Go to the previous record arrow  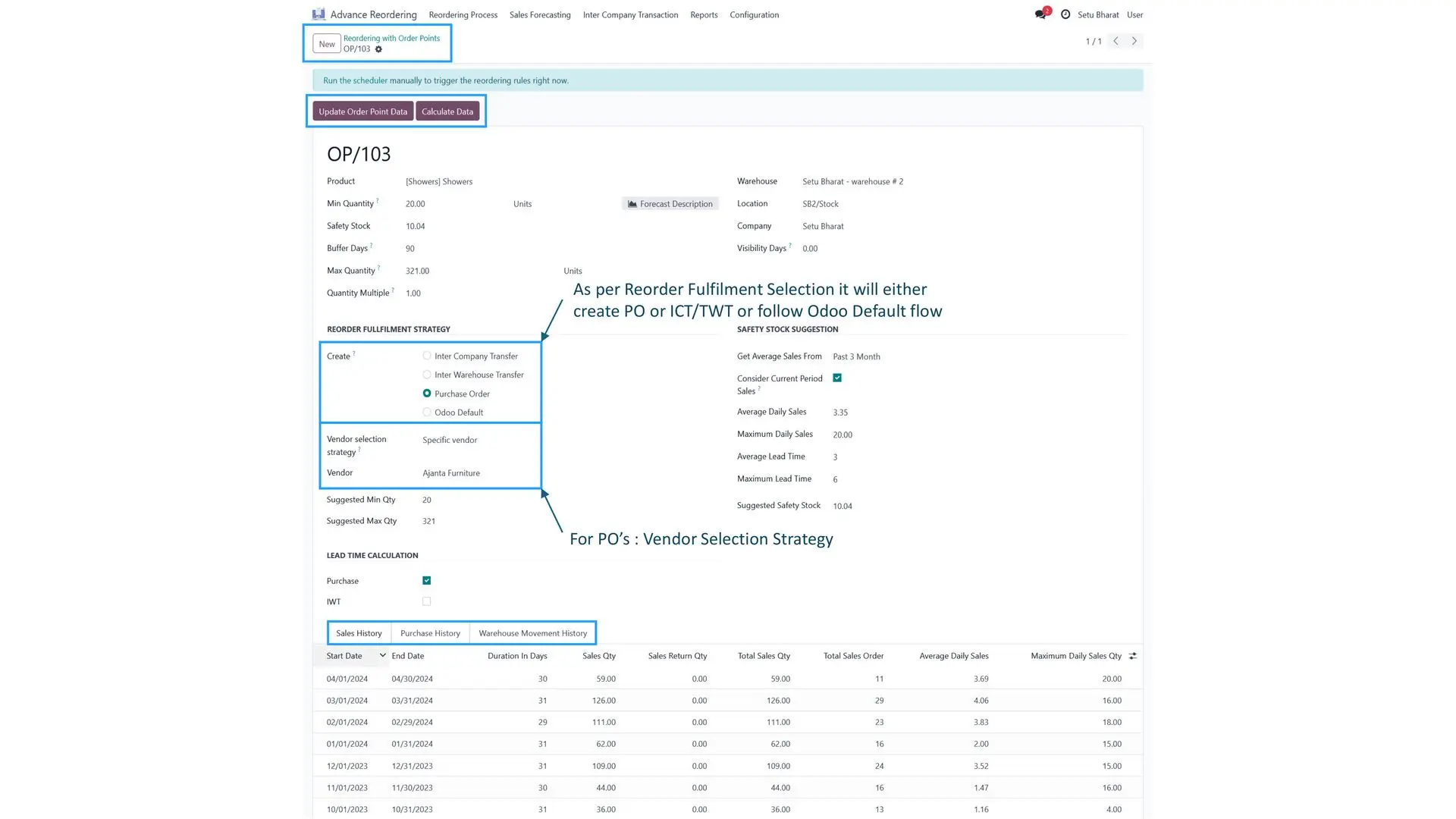tap(1116, 41)
